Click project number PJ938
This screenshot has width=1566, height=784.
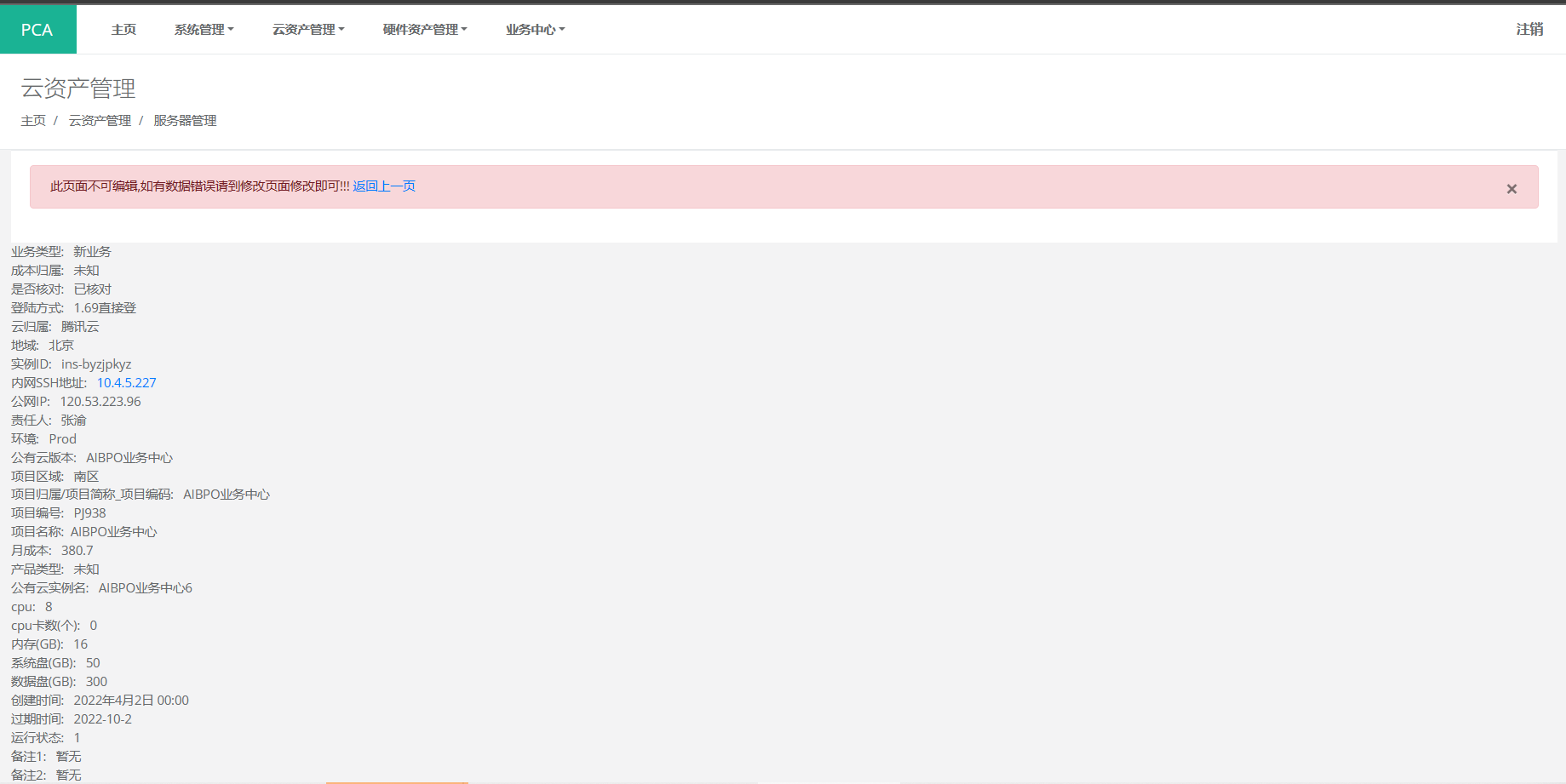pos(89,513)
